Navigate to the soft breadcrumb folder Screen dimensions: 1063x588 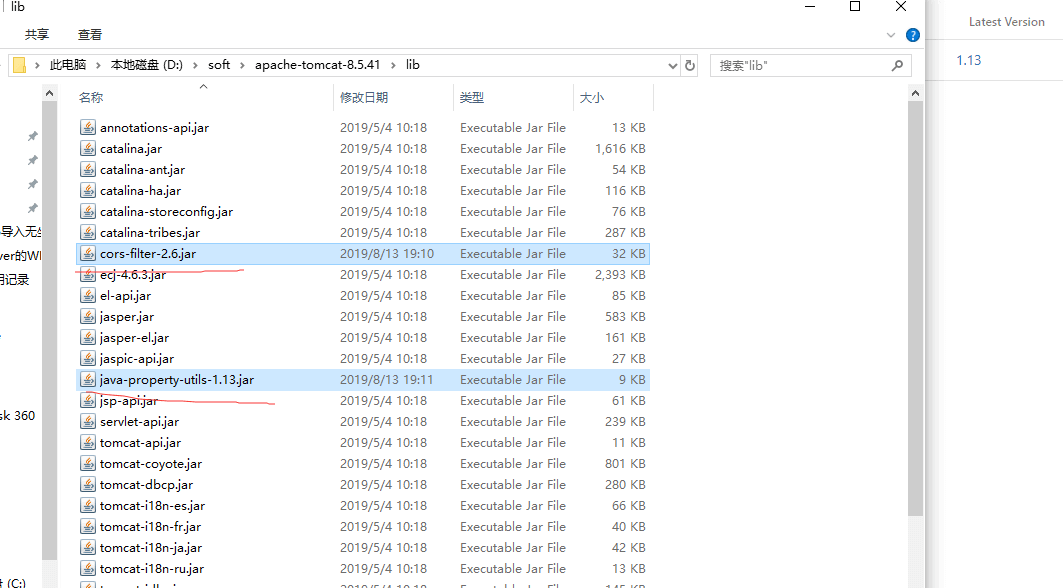pyautogui.click(x=219, y=65)
